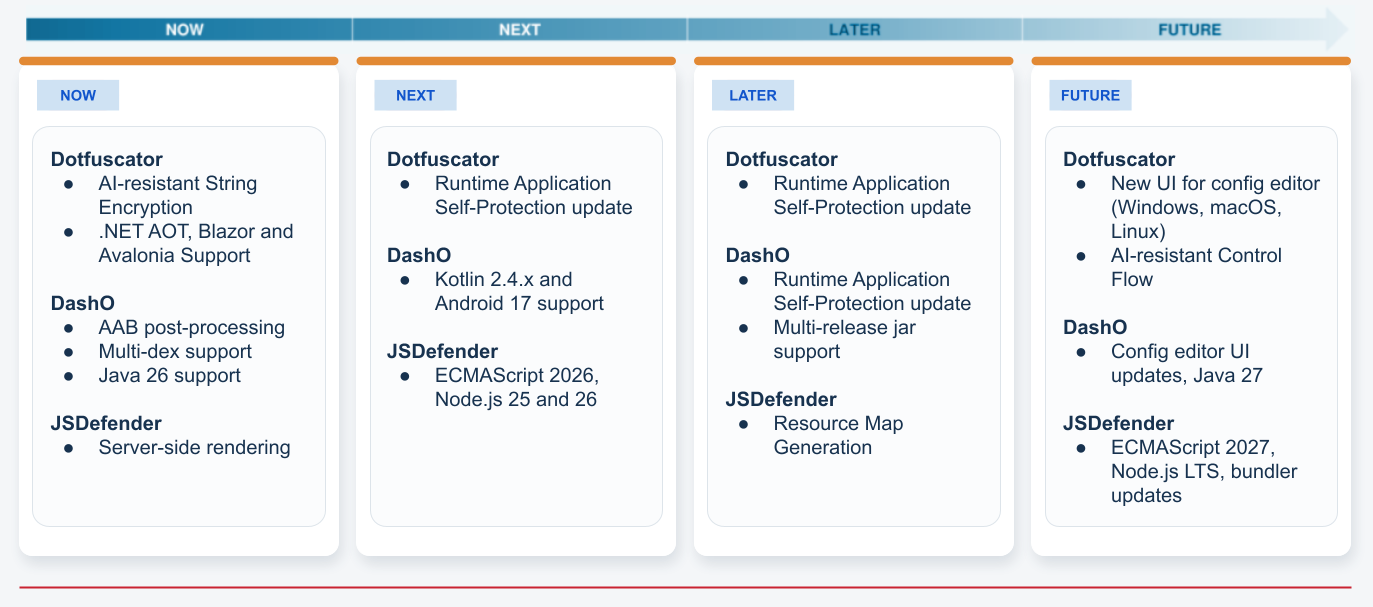Click the "Multi-dex support" item

[175, 351]
